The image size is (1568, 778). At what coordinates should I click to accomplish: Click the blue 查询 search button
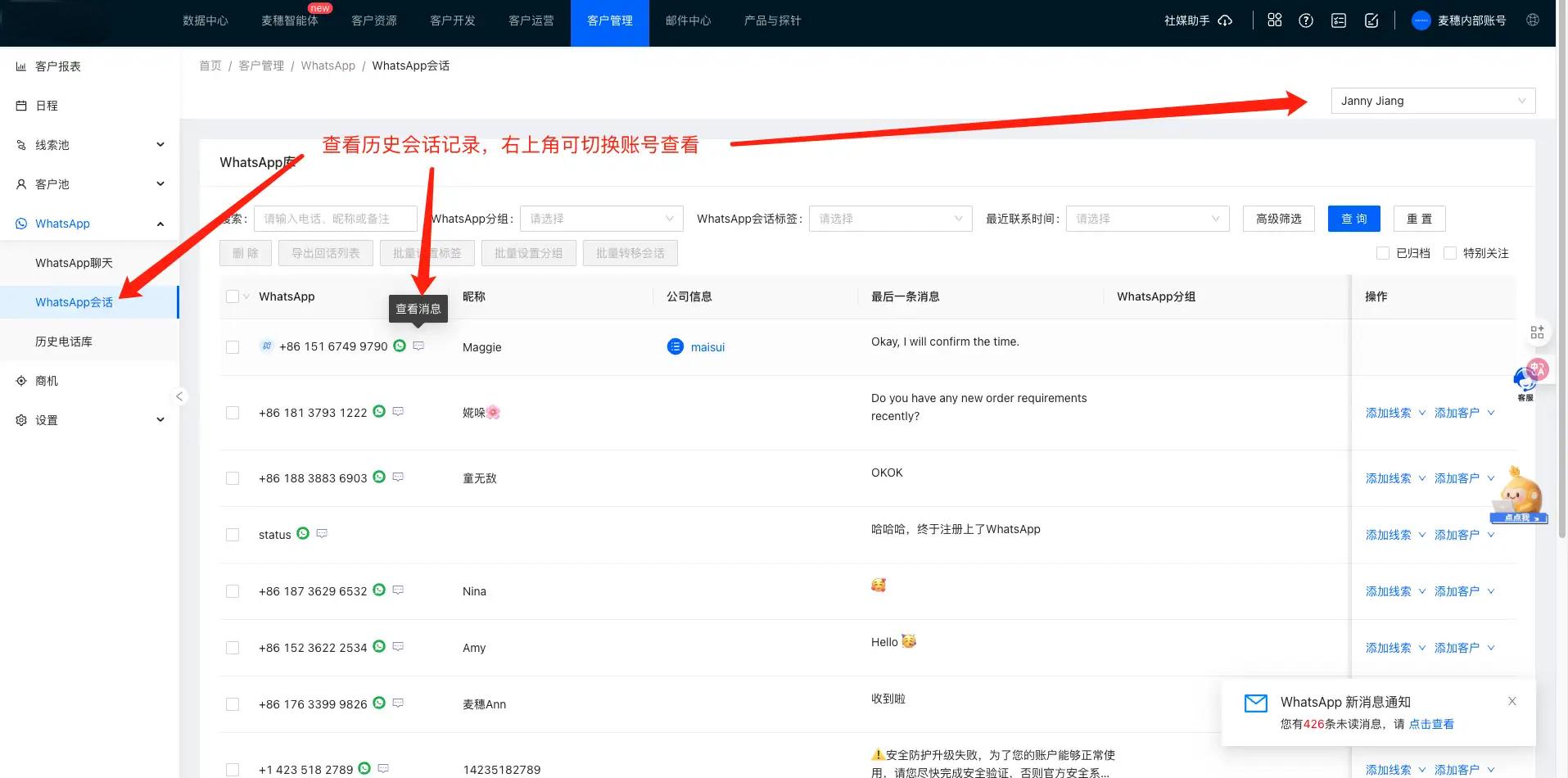1353,219
